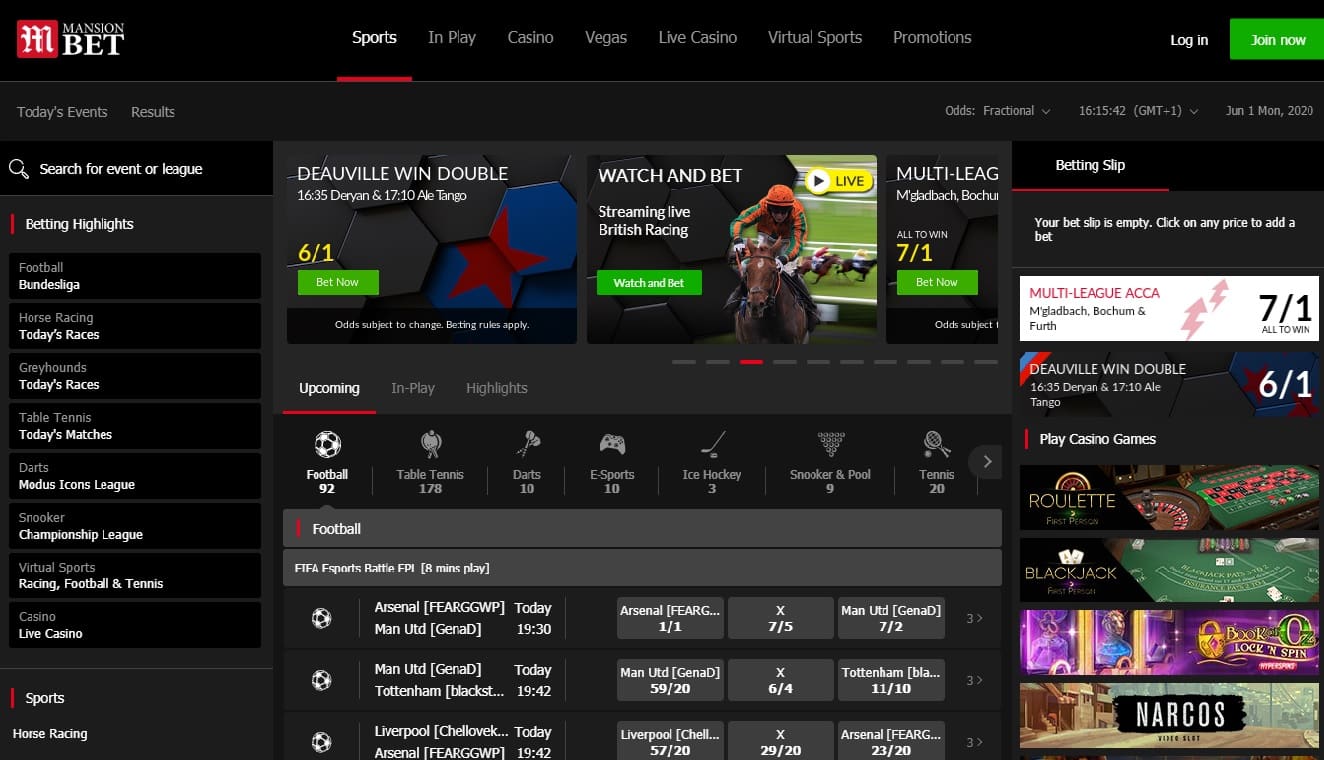Image resolution: width=1324 pixels, height=760 pixels.
Task: Bet on draw X at 6/4
Action: 781,680
